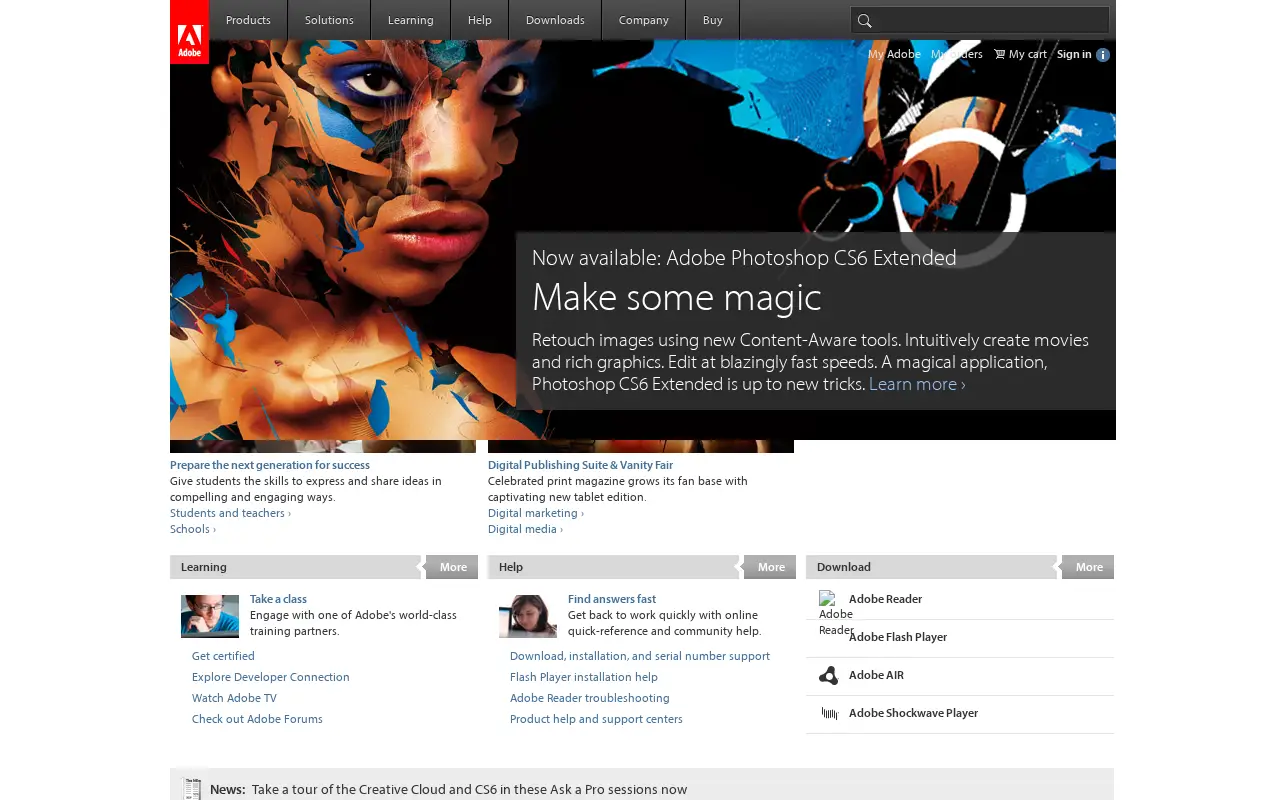Open Explore Developer Connection
The height and width of the screenshot is (800, 1280).
point(271,677)
